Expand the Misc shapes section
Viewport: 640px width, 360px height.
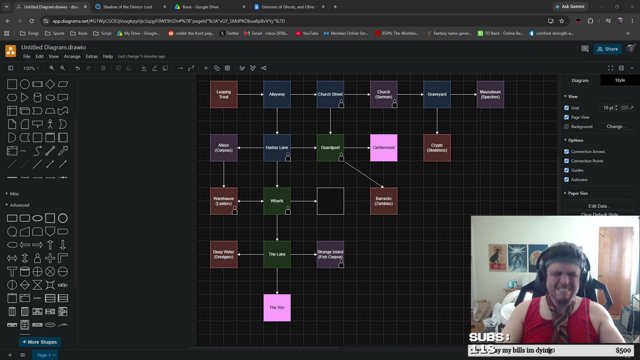12,194
